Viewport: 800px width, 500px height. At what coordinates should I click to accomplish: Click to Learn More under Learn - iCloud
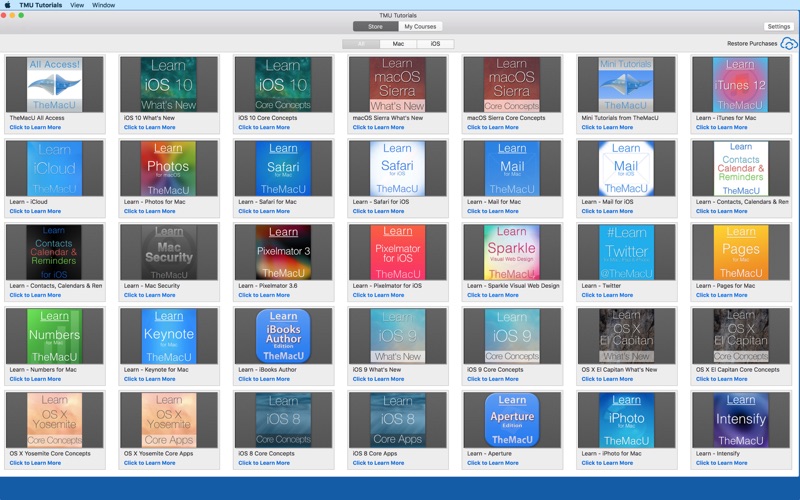(35, 211)
